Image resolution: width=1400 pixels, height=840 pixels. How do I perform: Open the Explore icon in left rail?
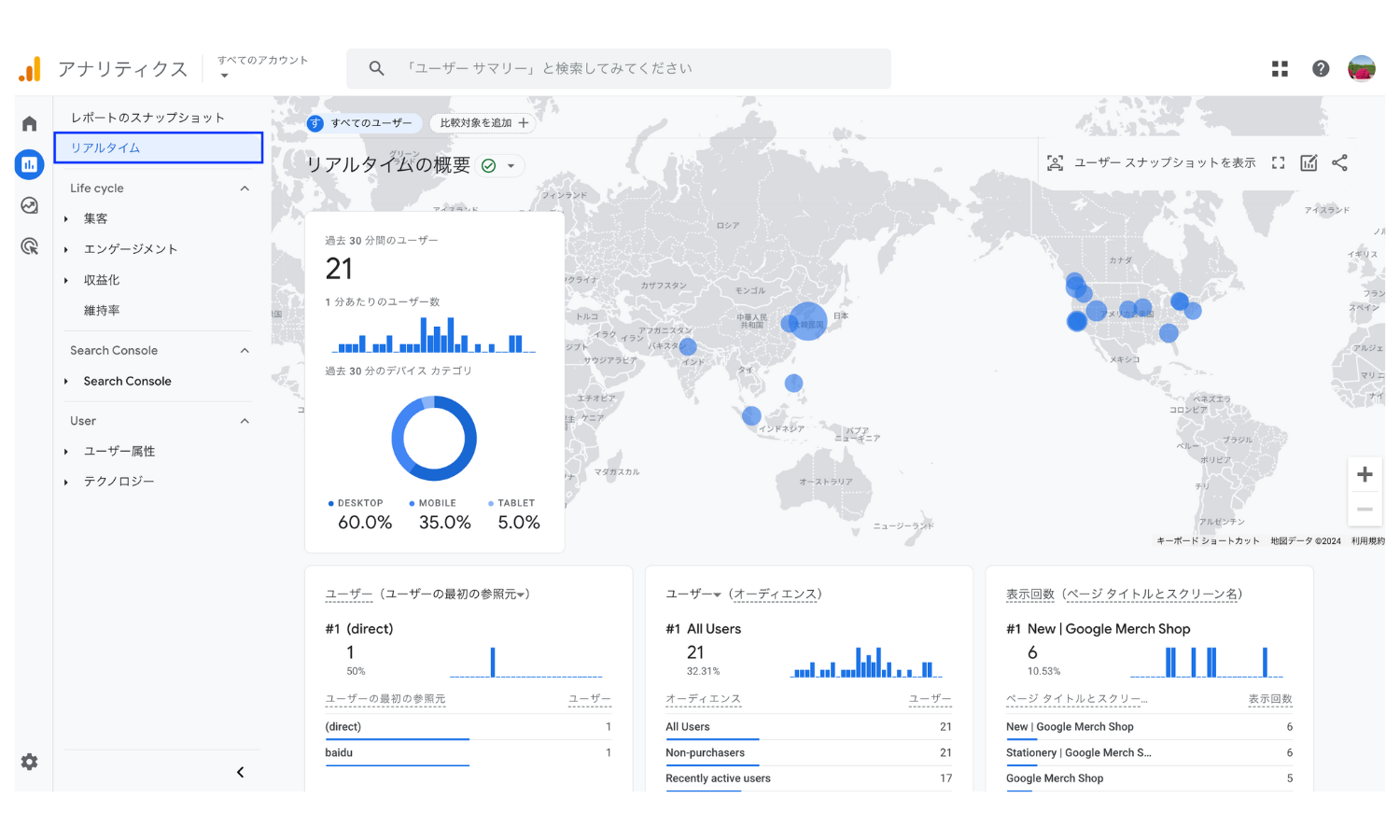tap(30, 205)
